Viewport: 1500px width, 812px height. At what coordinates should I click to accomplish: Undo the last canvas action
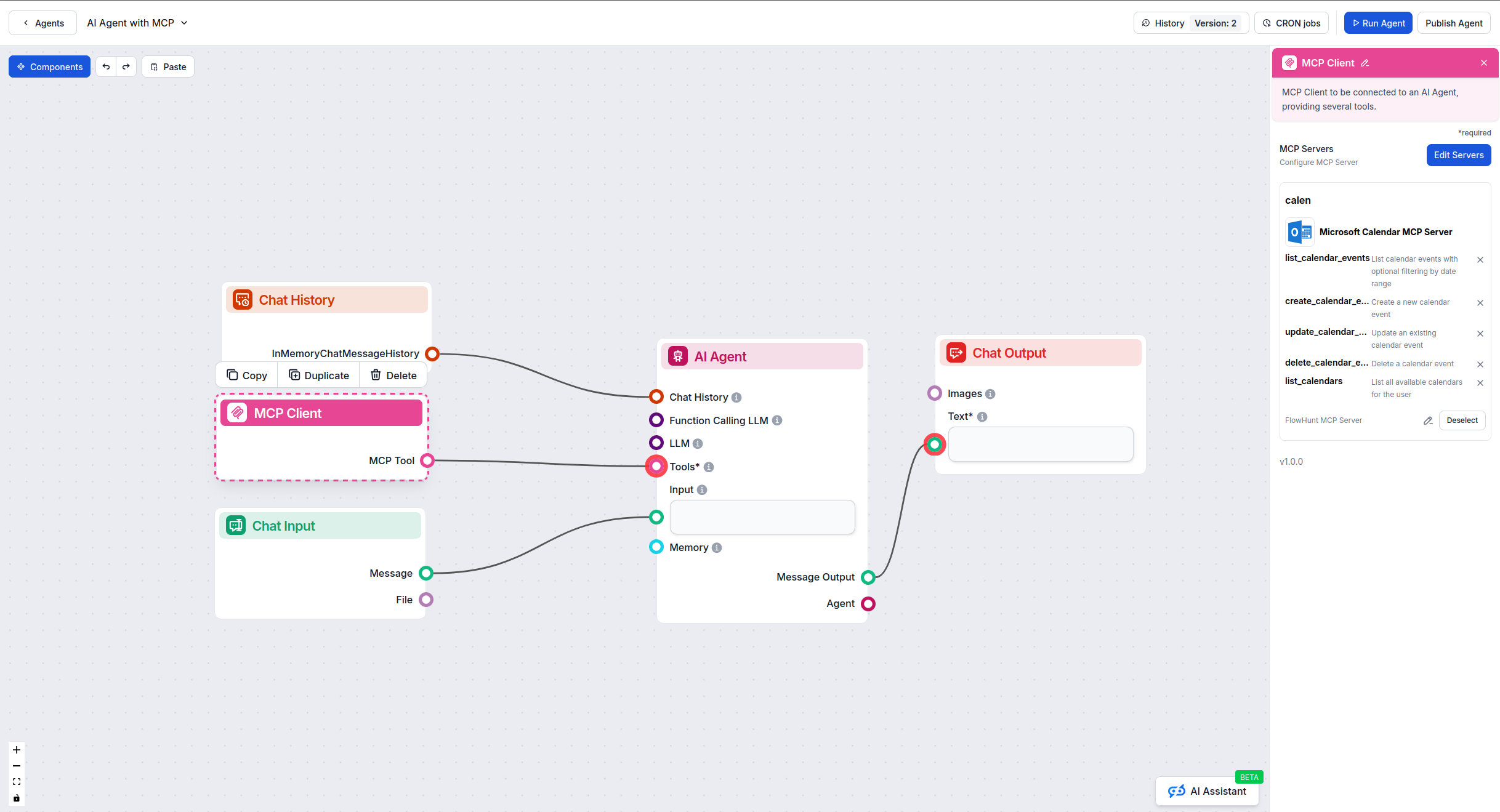click(x=106, y=66)
